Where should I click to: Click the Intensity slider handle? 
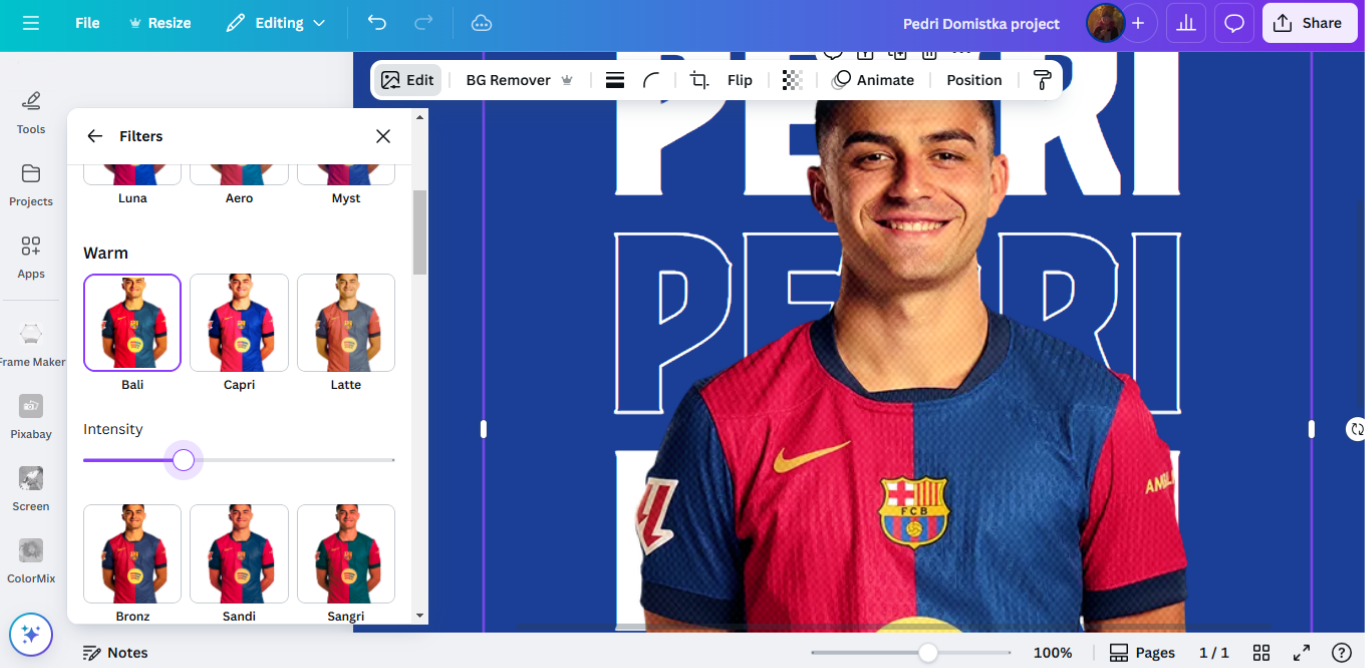click(183, 460)
